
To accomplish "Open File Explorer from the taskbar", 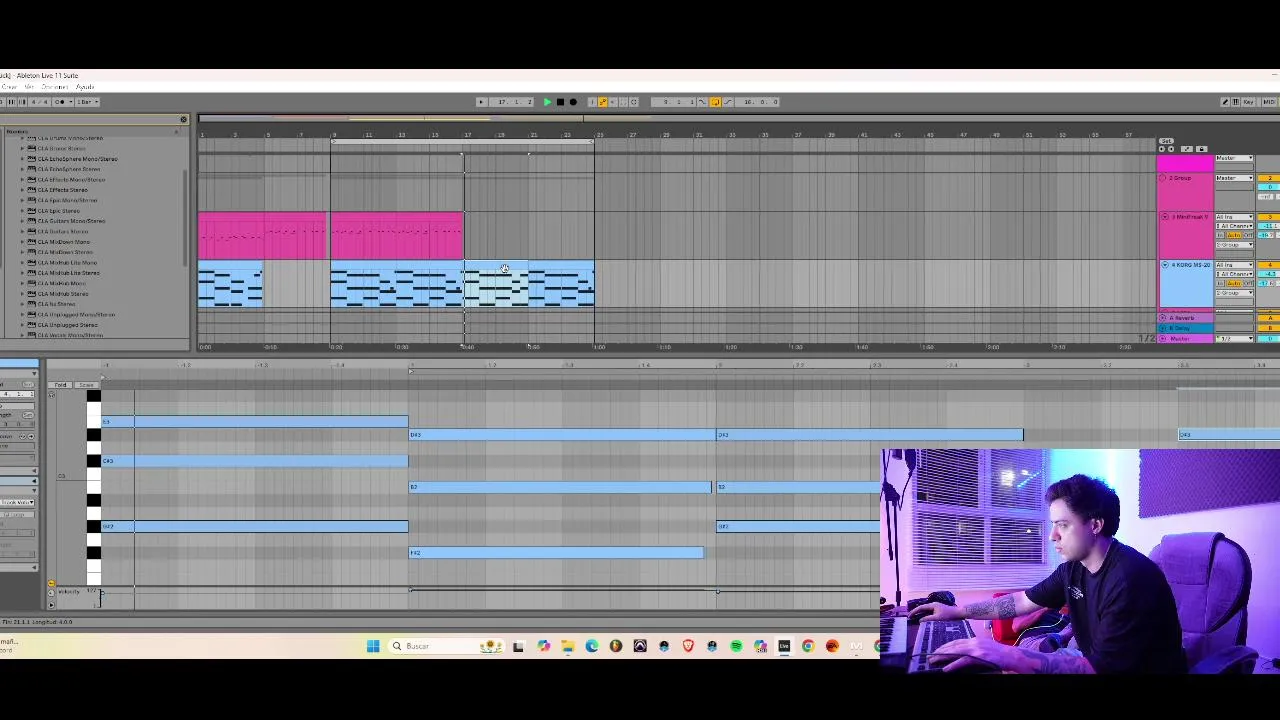I will tap(567, 646).
